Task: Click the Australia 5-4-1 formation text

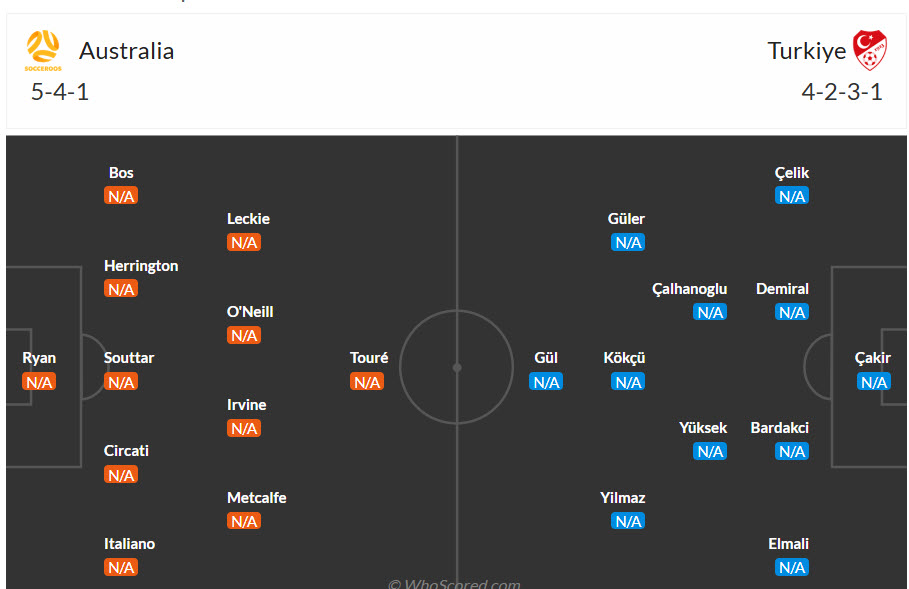Action: coord(60,92)
